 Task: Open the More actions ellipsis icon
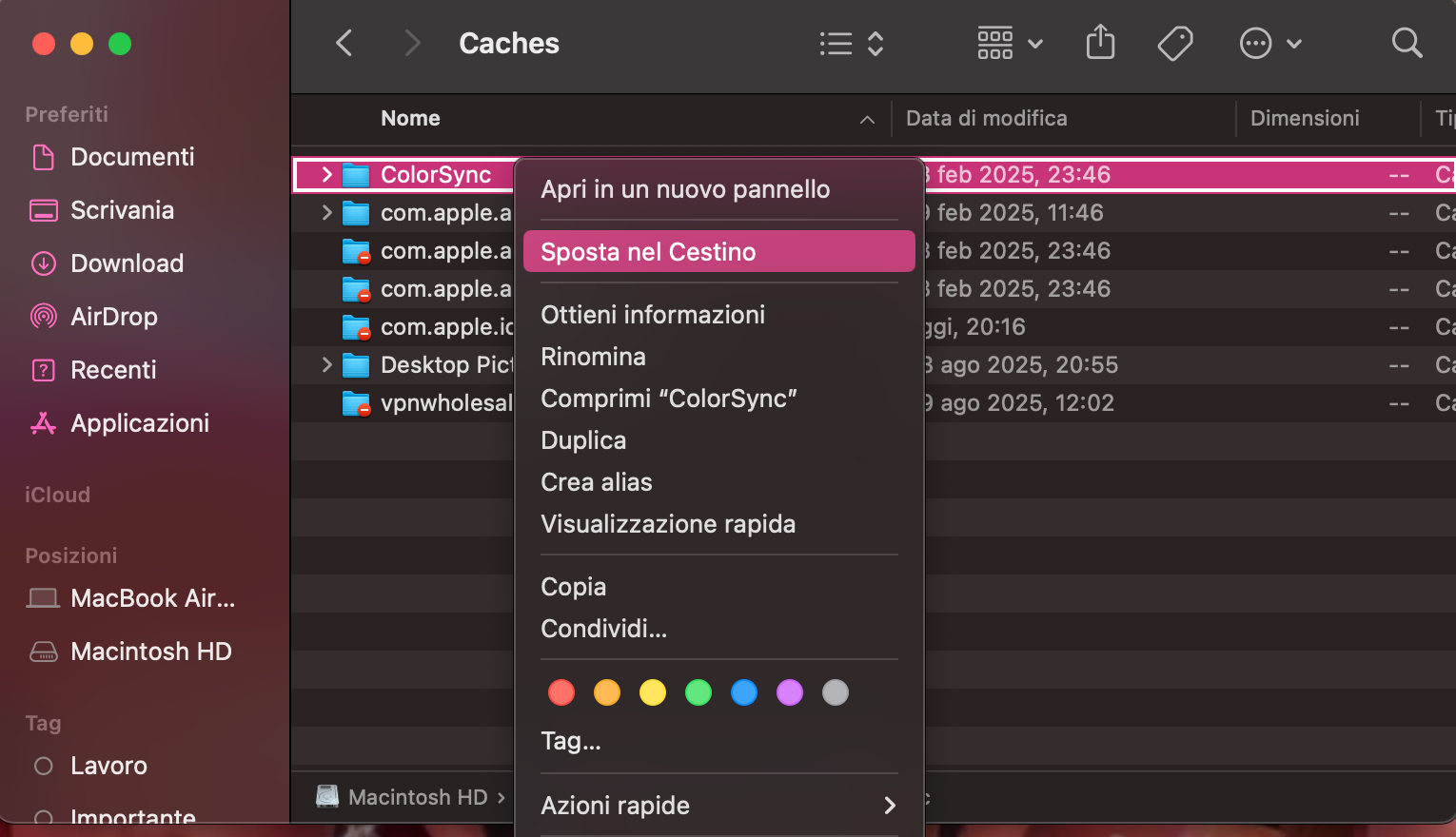1255,43
